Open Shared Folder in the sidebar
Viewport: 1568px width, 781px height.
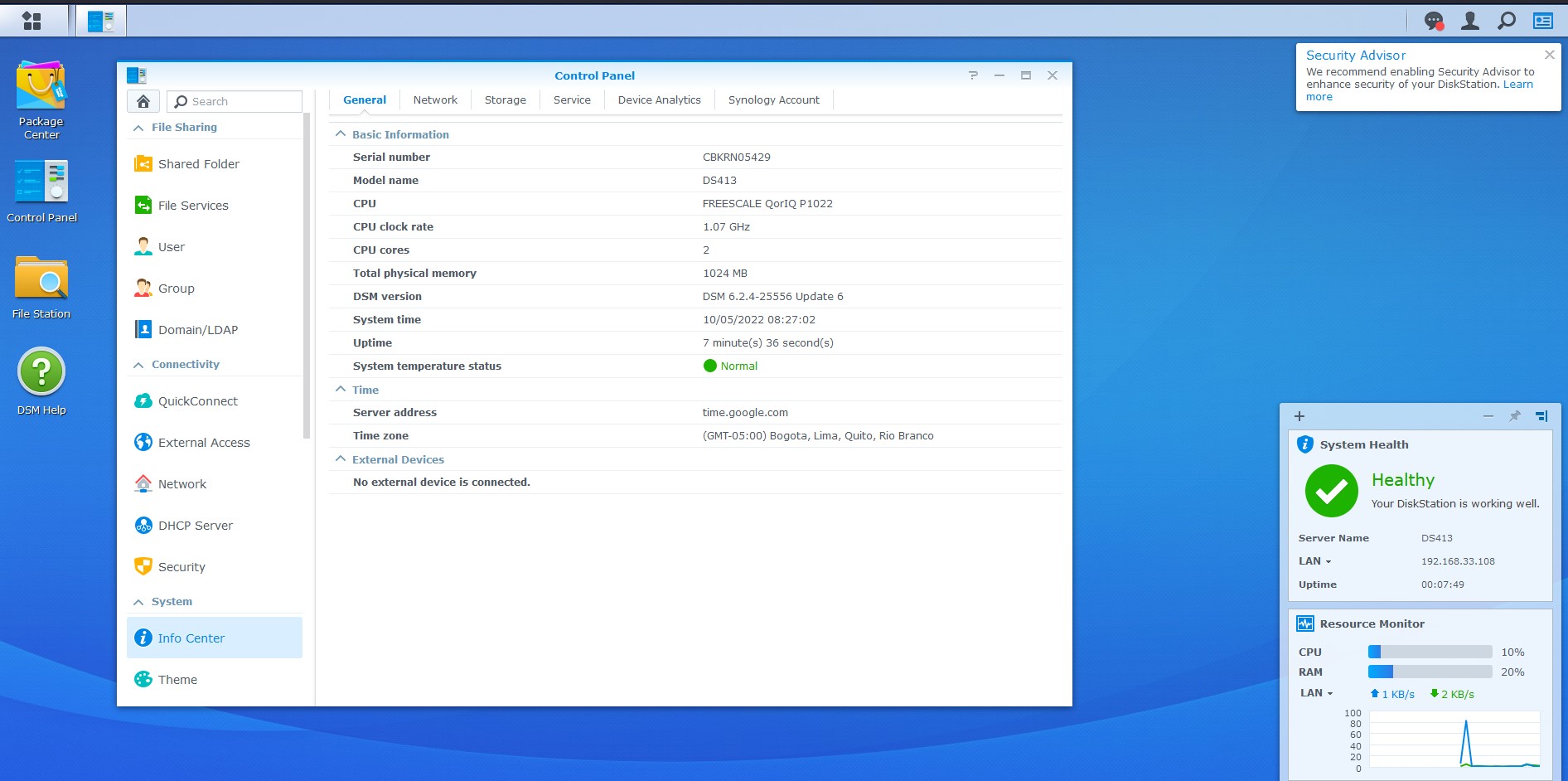[x=198, y=164]
